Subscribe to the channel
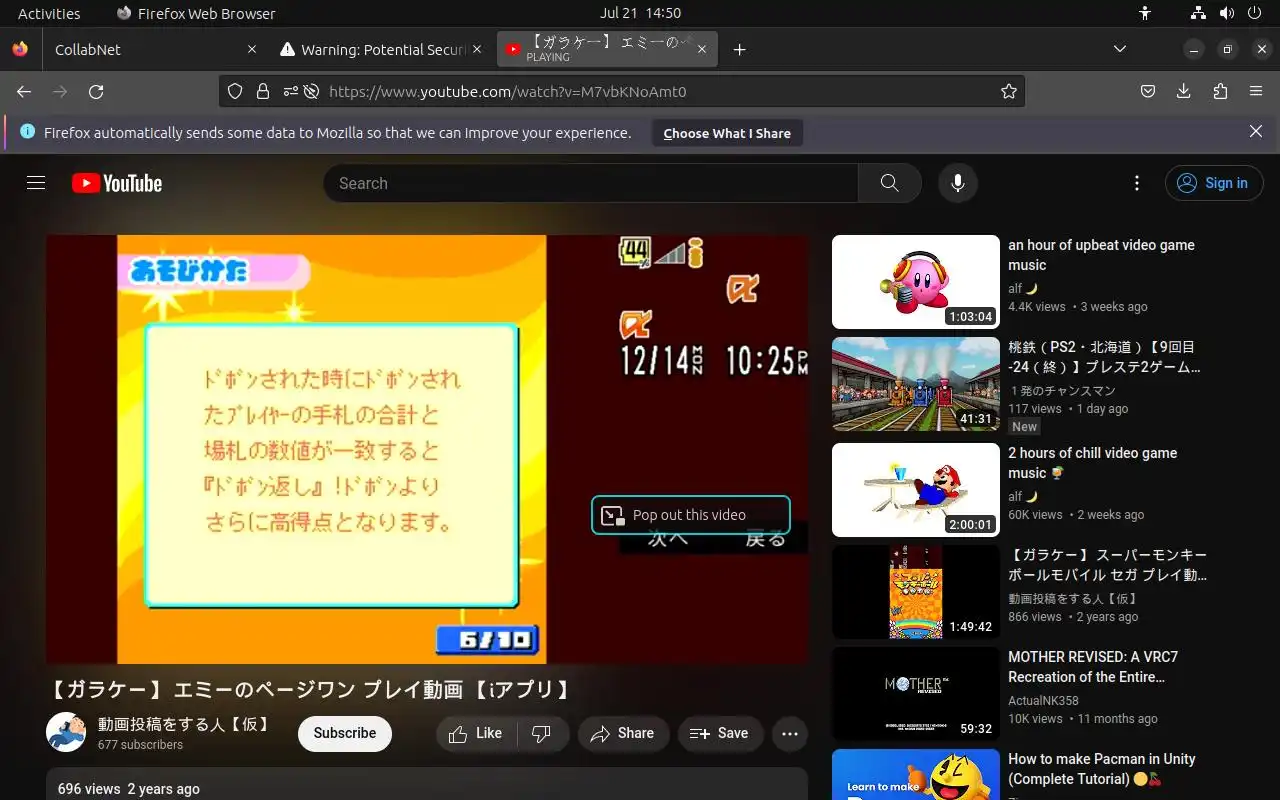Image resolution: width=1280 pixels, height=800 pixels. click(x=345, y=733)
